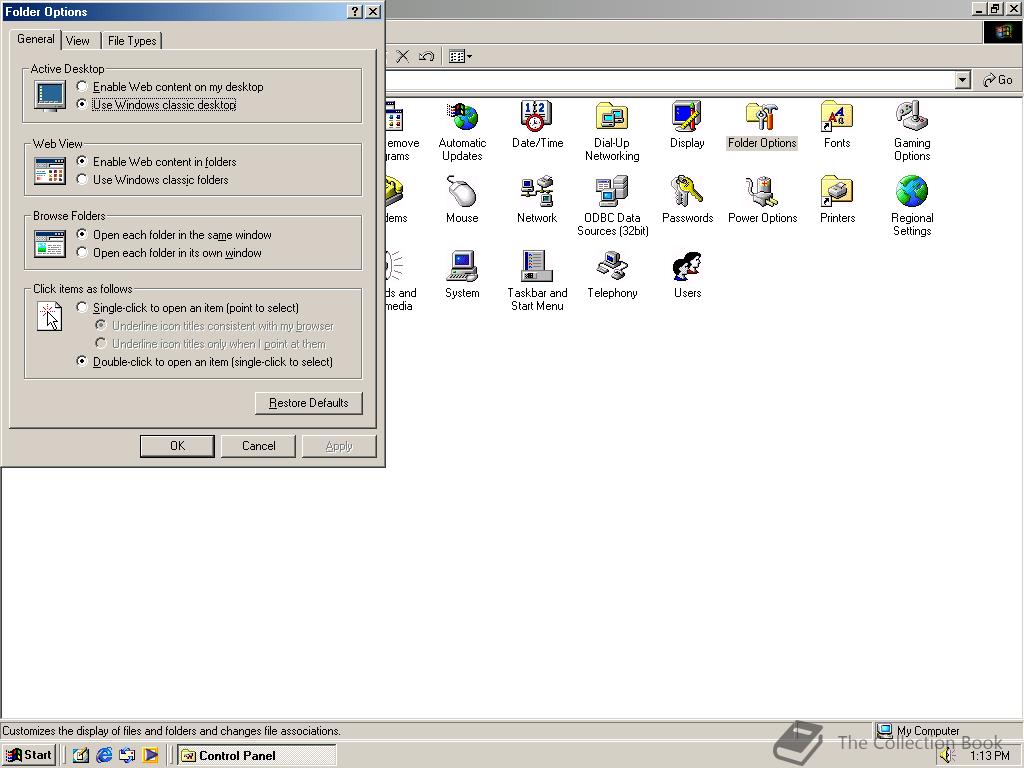The image size is (1024, 768).
Task: Click the Delete (X) toolbar icon
Action: 403,56
